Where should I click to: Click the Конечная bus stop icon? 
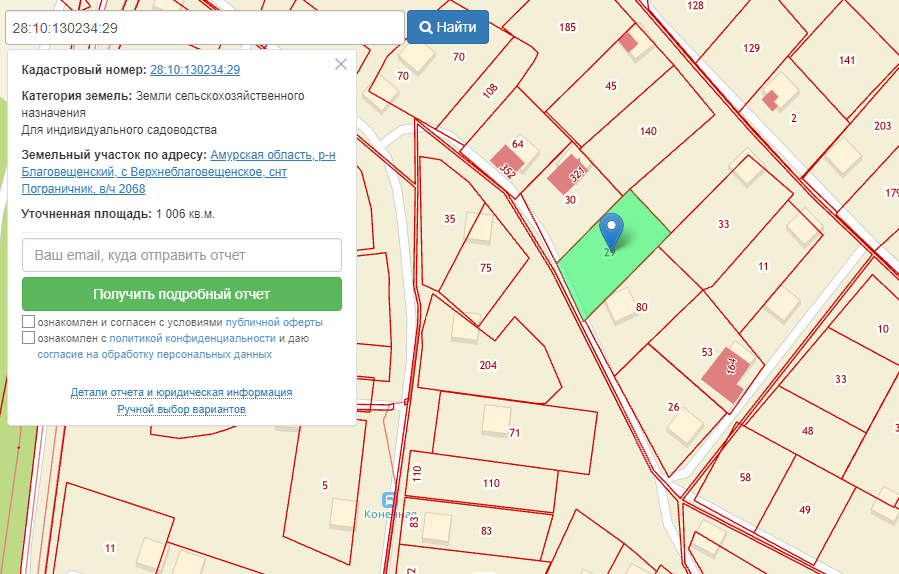click(x=389, y=500)
